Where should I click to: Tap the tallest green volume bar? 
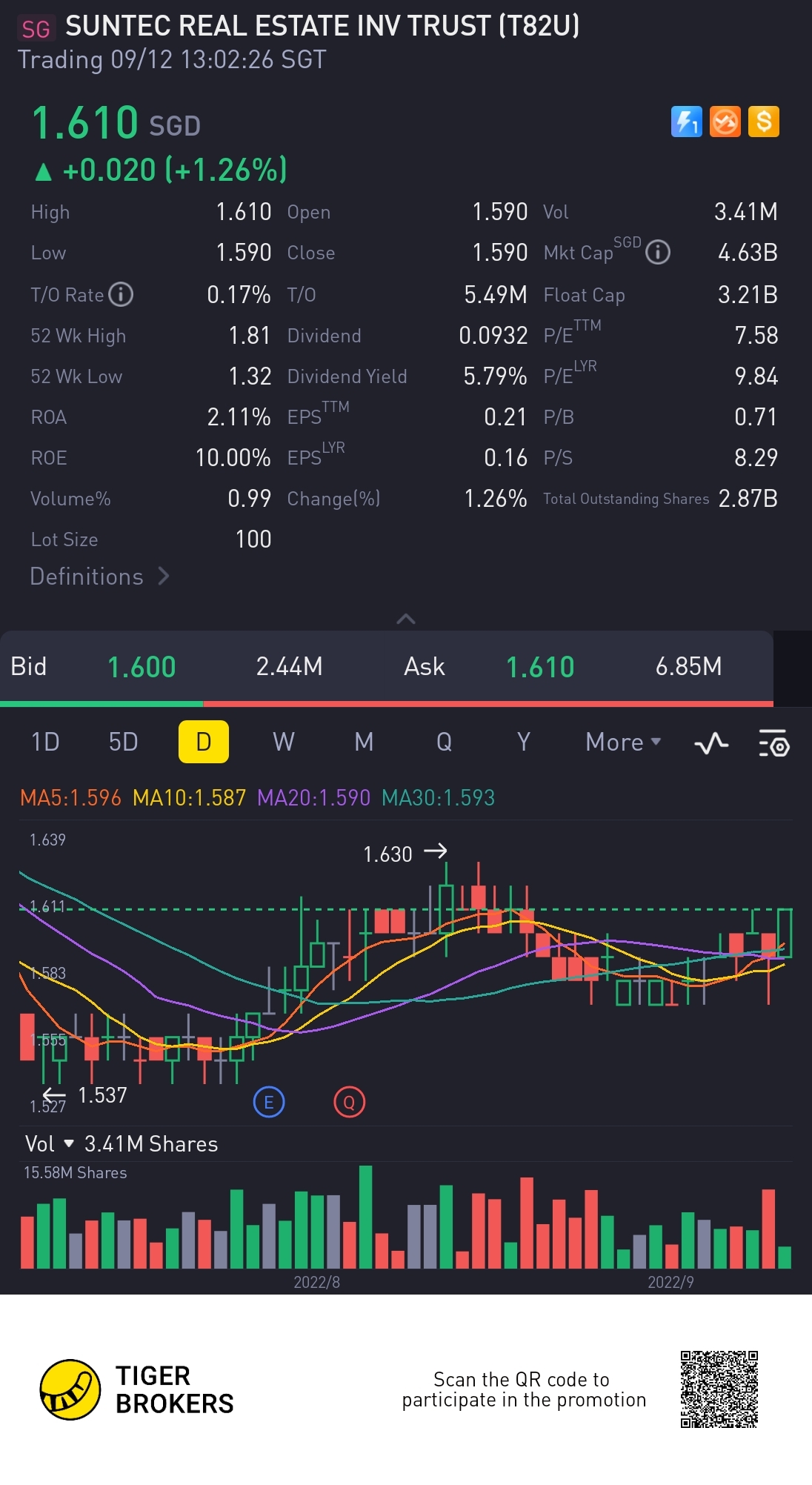click(365, 1217)
